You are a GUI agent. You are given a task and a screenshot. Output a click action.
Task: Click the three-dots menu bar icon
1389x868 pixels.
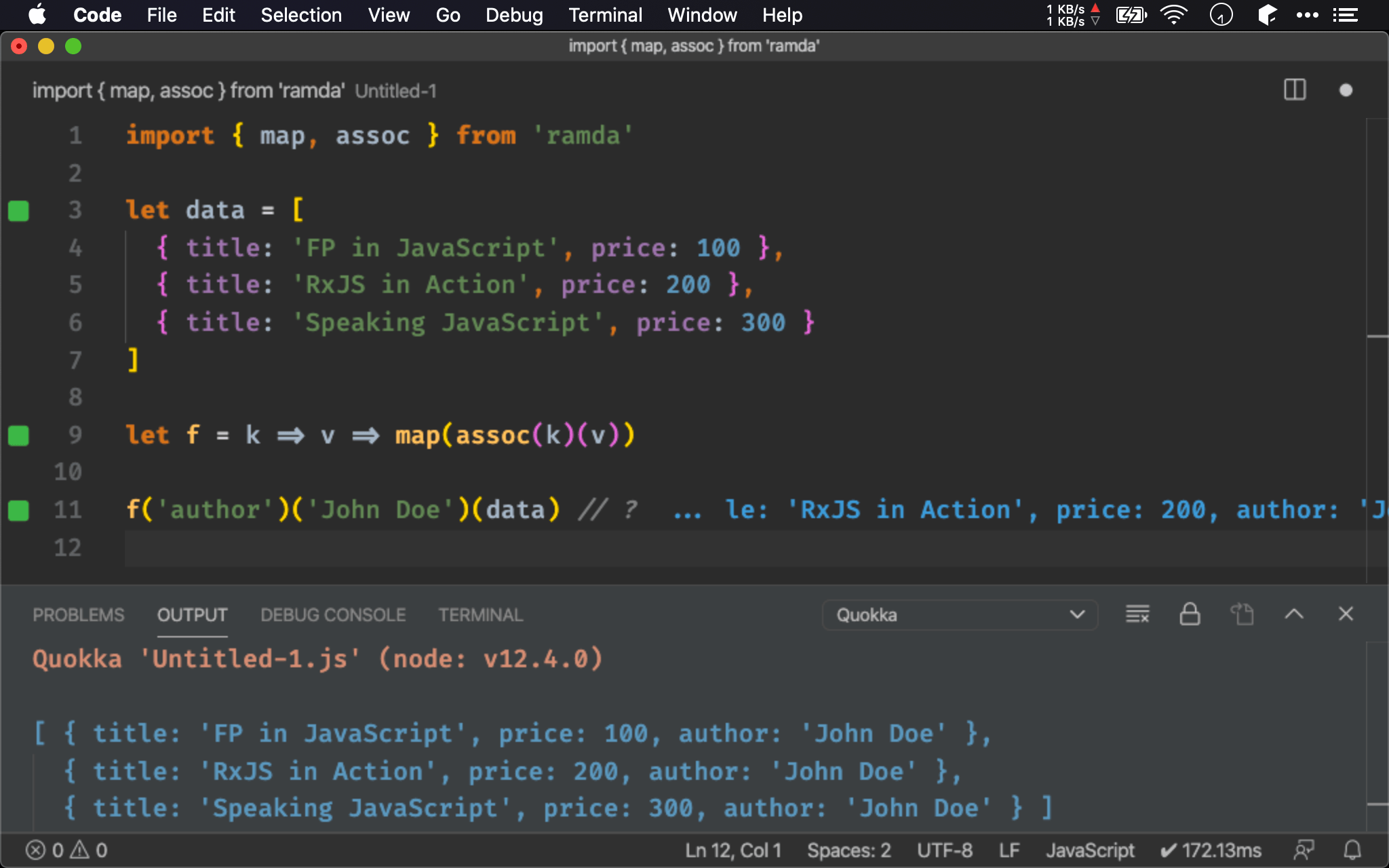pos(1307,15)
